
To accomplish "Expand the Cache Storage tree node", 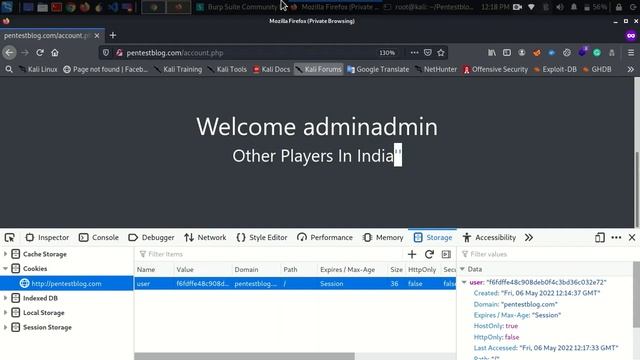I will click(x=5, y=254).
